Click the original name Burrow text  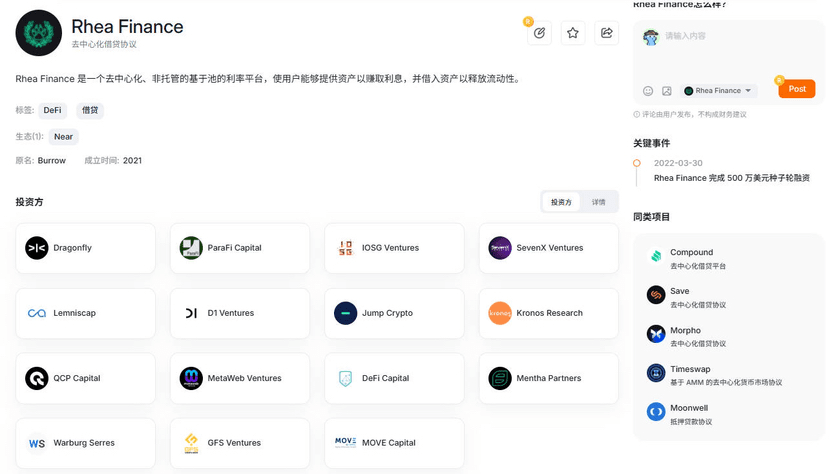[x=52, y=161]
